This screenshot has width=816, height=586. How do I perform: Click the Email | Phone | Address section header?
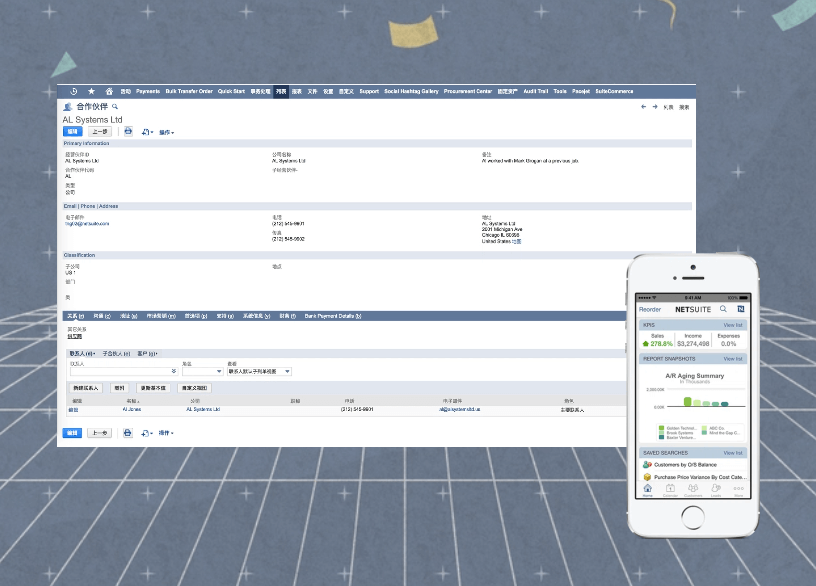point(377,206)
